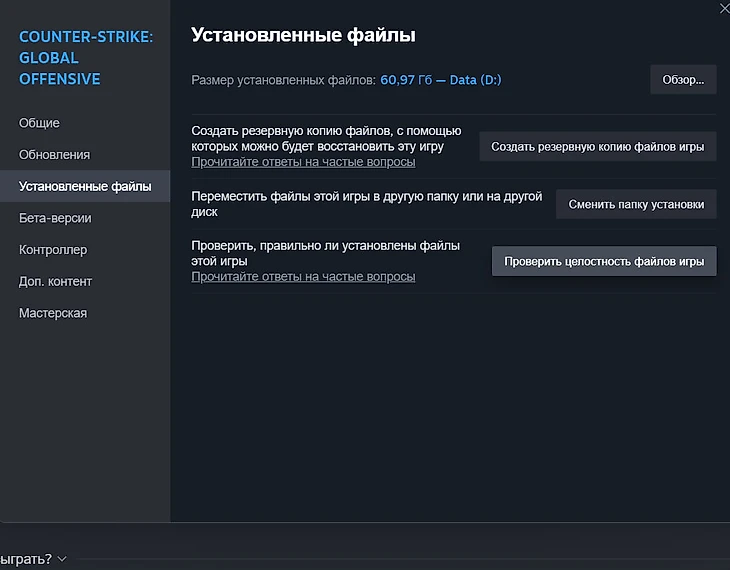Switch to the Обновления tab
This screenshot has width=730, height=570.
pos(54,155)
